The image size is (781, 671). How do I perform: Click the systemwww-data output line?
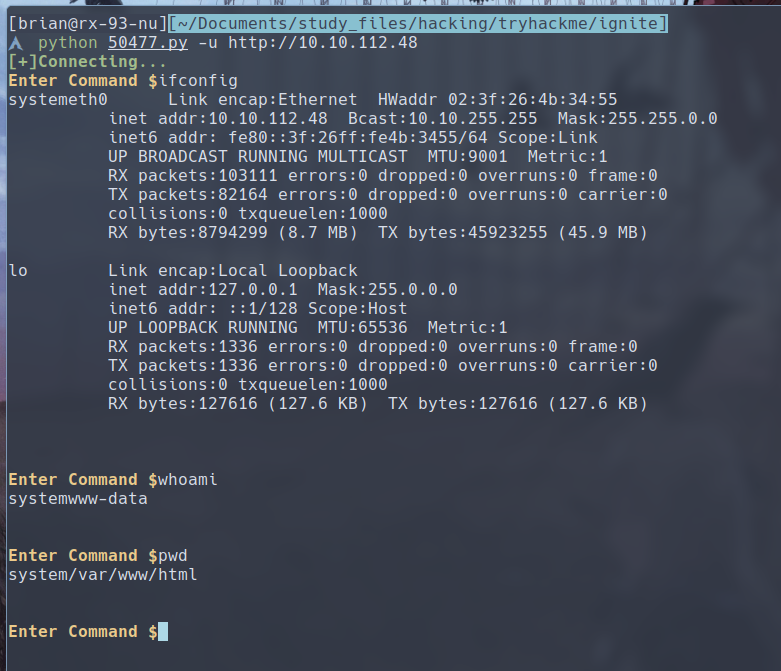pos(78,499)
